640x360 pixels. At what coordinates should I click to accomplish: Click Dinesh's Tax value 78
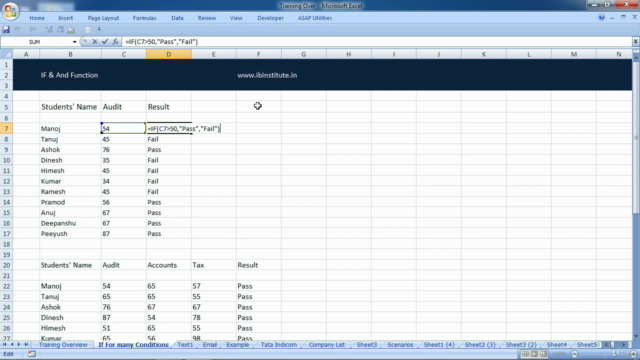(x=213, y=318)
